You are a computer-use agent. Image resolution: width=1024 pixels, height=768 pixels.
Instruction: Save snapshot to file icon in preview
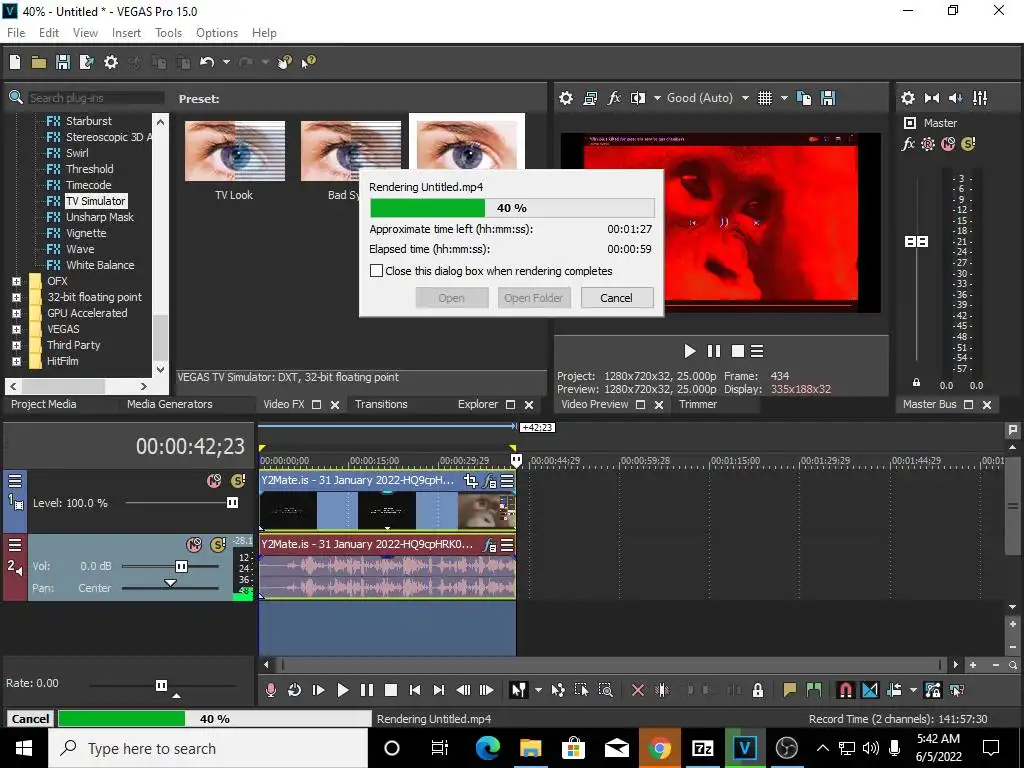click(828, 98)
